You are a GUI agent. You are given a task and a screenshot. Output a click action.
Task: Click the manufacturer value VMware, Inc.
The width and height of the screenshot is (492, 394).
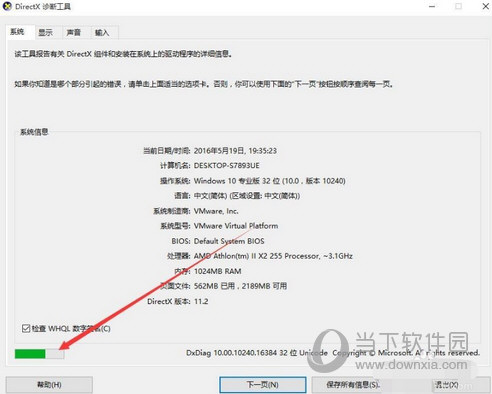coord(216,211)
